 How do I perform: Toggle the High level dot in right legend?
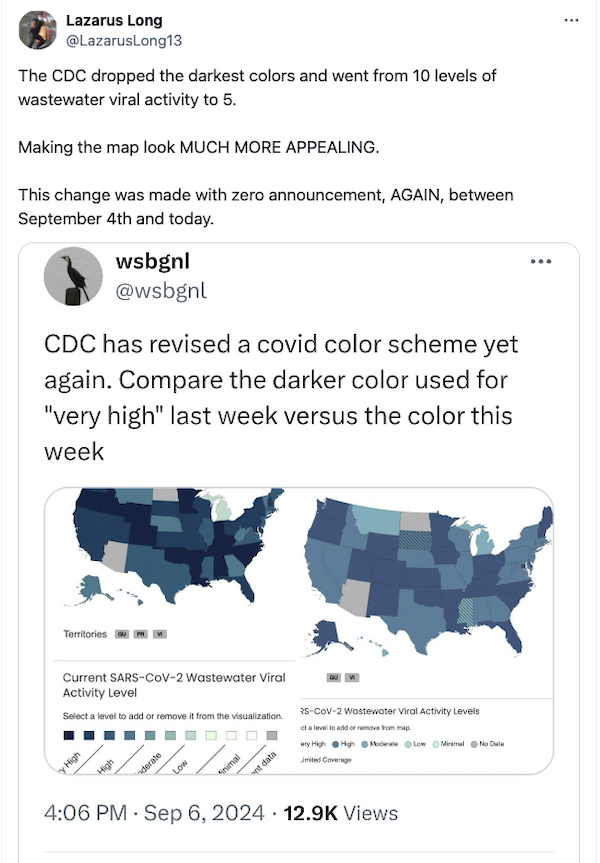coord(337,743)
